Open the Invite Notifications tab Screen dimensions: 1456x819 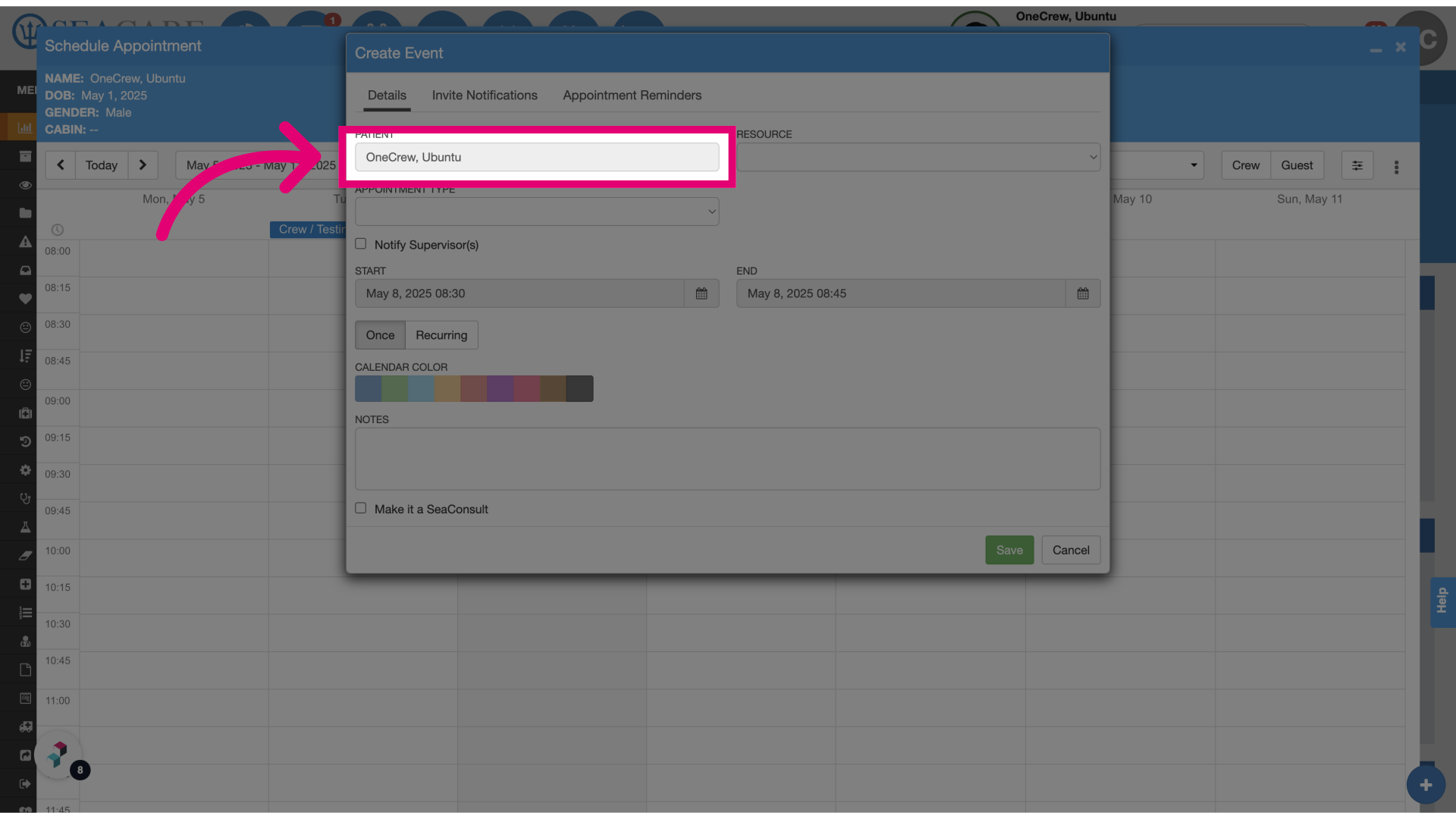485,96
